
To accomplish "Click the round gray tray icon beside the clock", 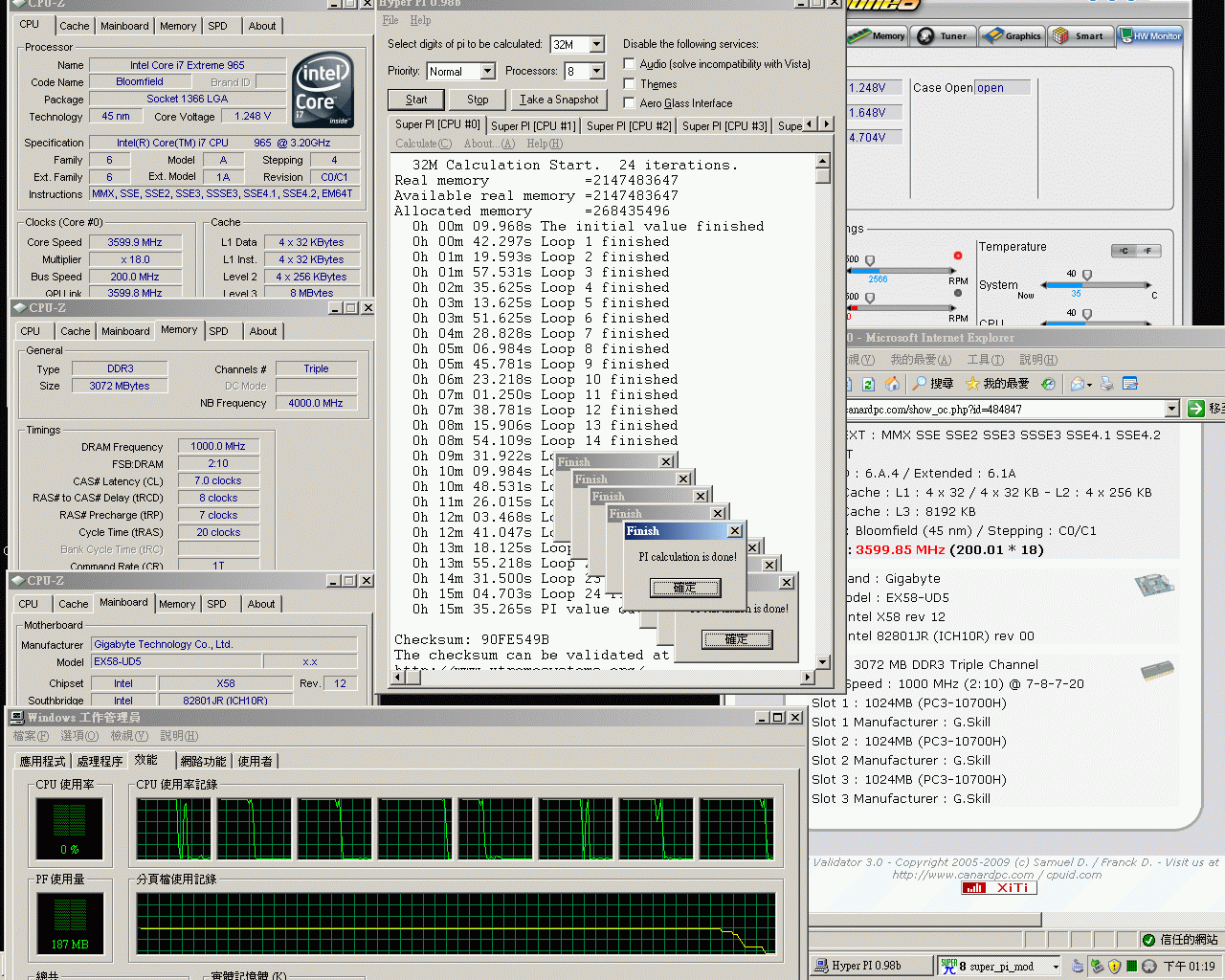I will click(x=1149, y=967).
